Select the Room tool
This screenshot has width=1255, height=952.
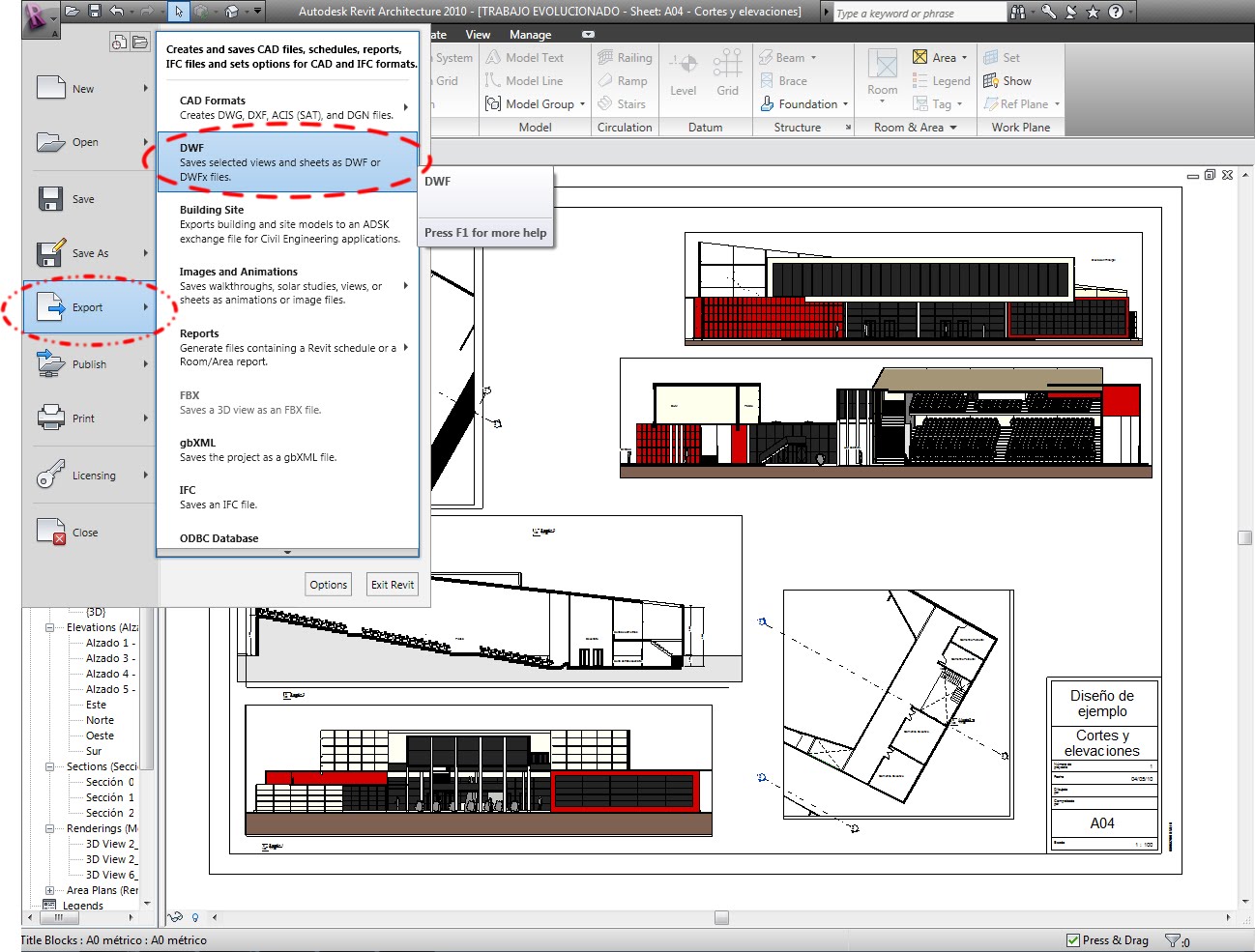coord(882,74)
